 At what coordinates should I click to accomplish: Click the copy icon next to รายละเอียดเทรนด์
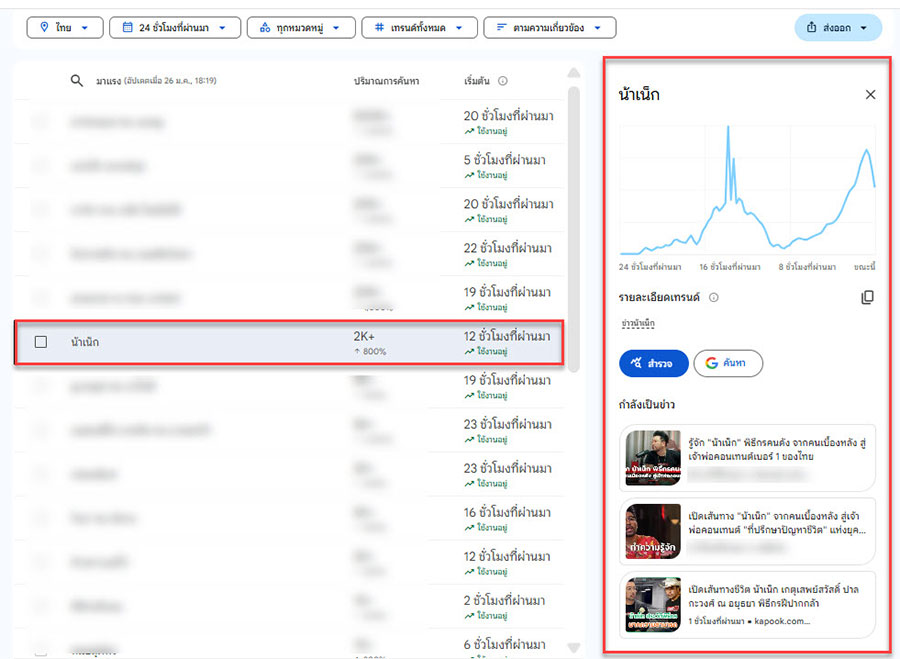pos(866,297)
